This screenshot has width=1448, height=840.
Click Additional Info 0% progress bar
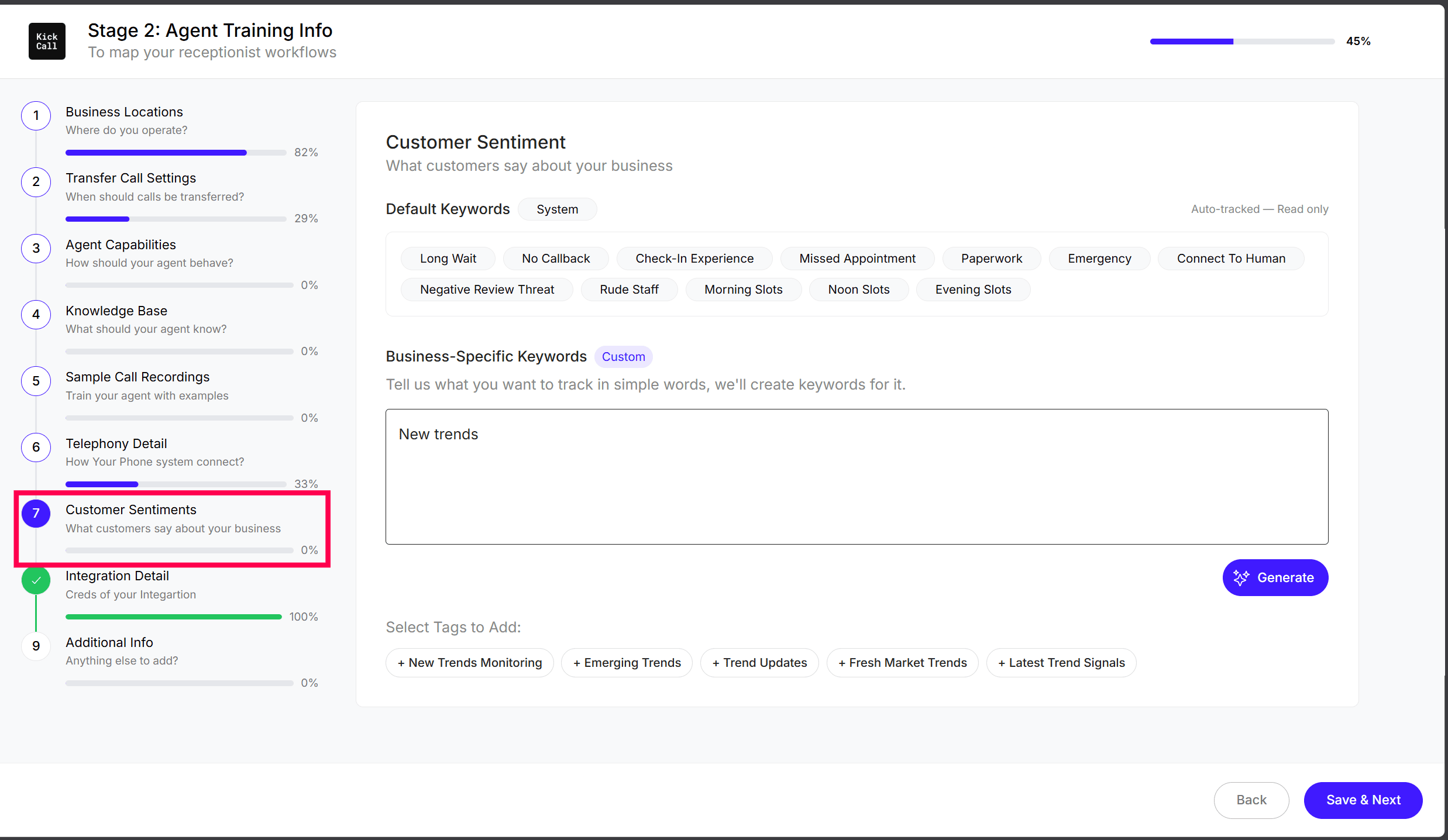coord(180,683)
